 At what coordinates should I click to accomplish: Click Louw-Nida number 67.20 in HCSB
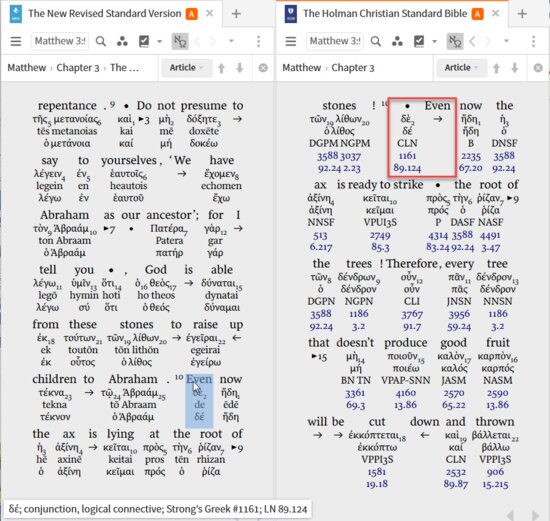coord(471,168)
